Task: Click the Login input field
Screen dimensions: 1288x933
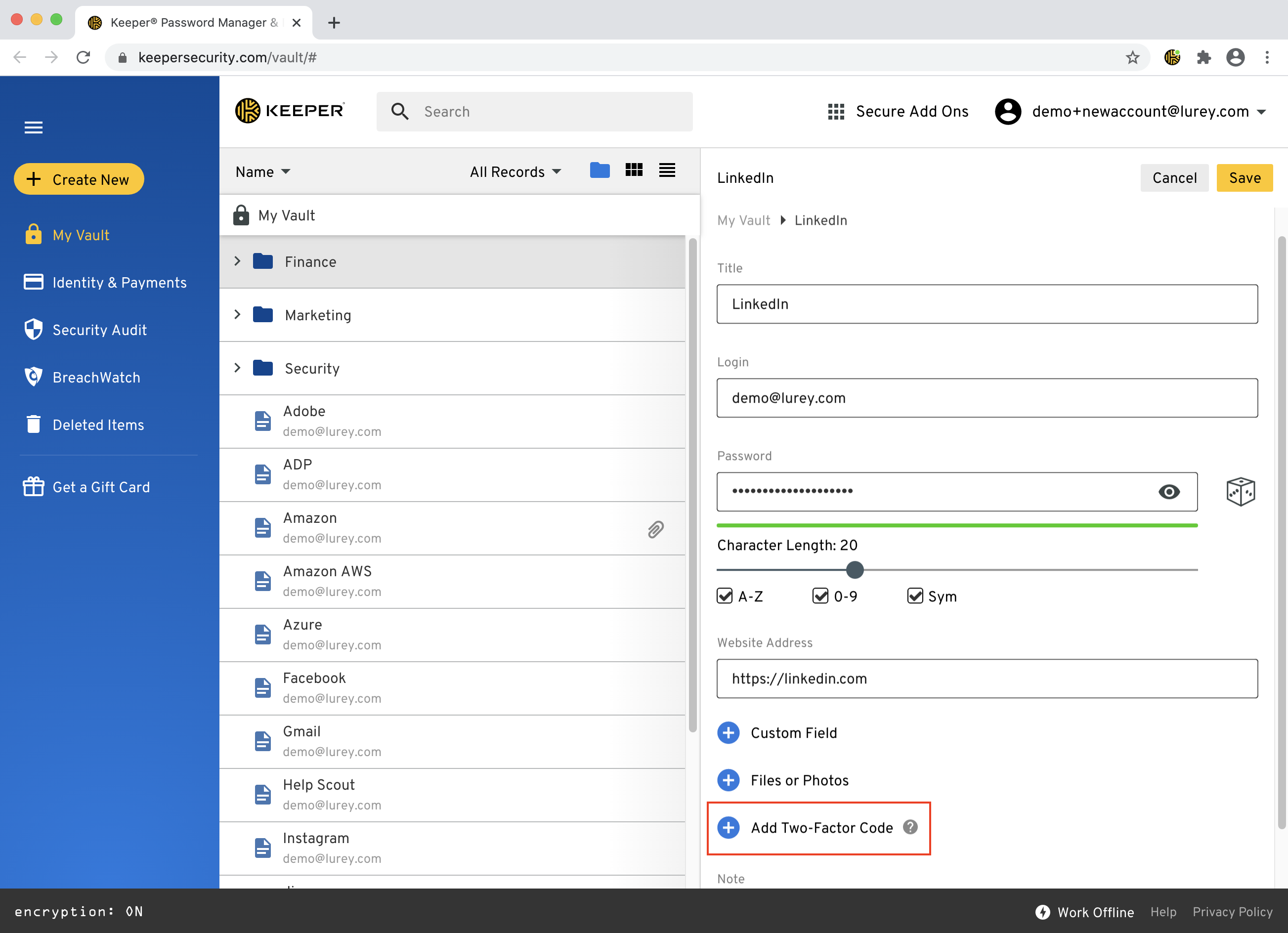Action: 987,397
